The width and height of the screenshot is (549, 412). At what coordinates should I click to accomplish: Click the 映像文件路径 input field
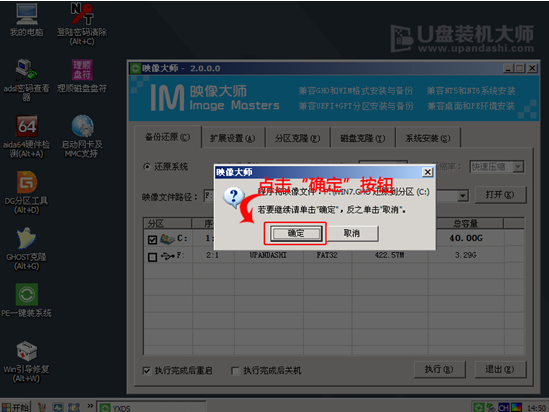pyautogui.click(x=336, y=196)
